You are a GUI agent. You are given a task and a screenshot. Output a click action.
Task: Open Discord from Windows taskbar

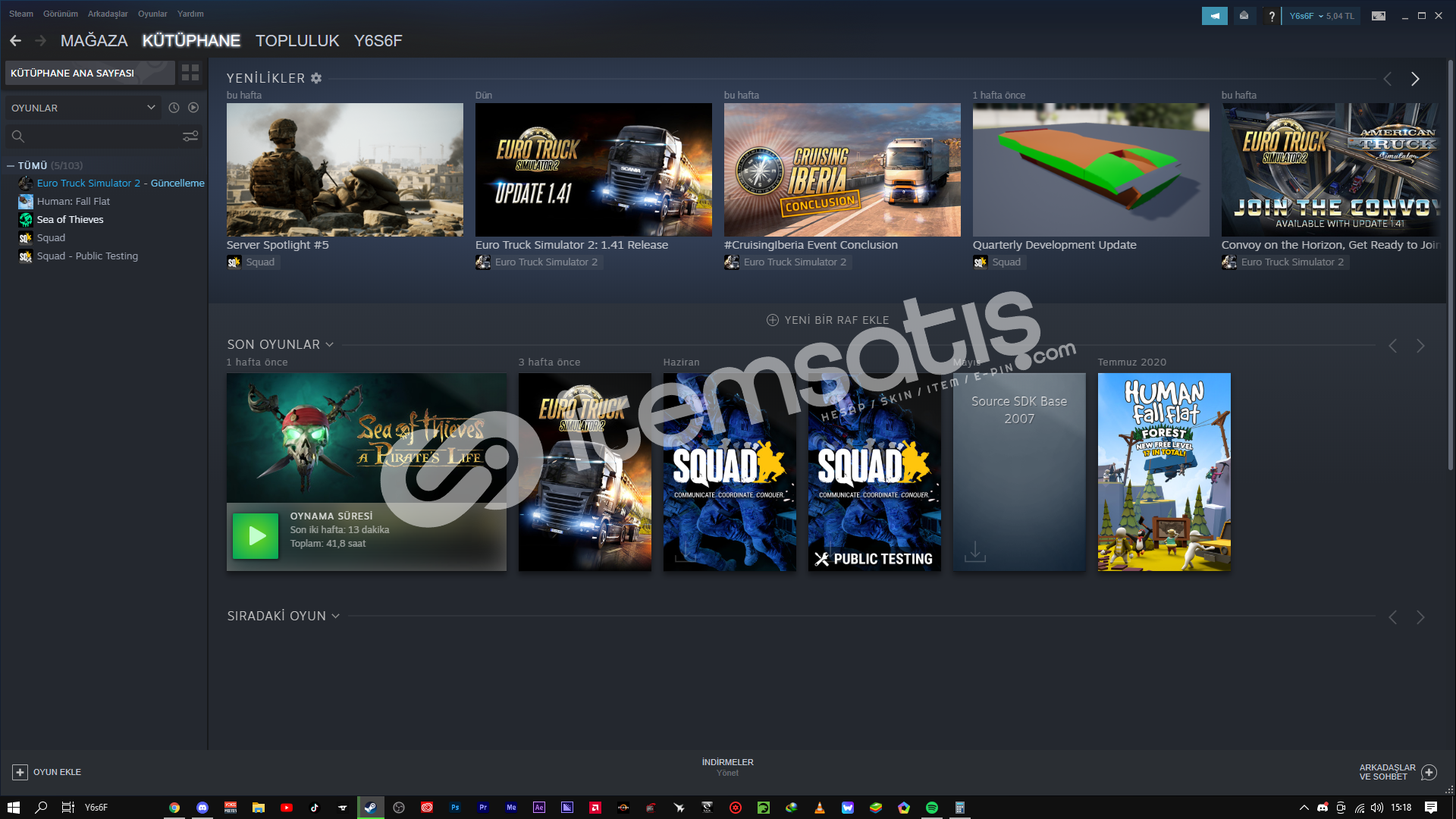(x=202, y=808)
